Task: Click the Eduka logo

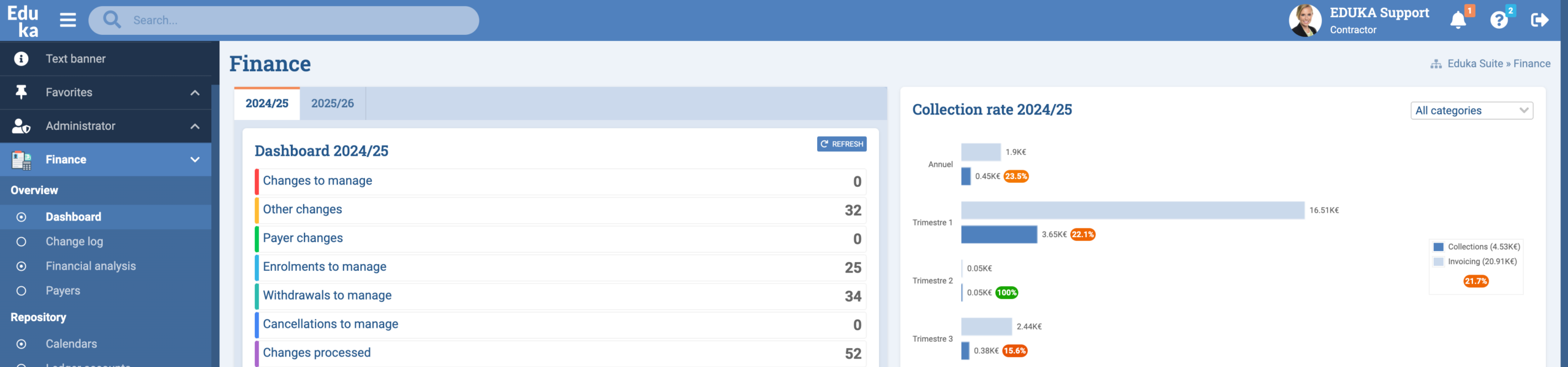Action: pos(23,21)
